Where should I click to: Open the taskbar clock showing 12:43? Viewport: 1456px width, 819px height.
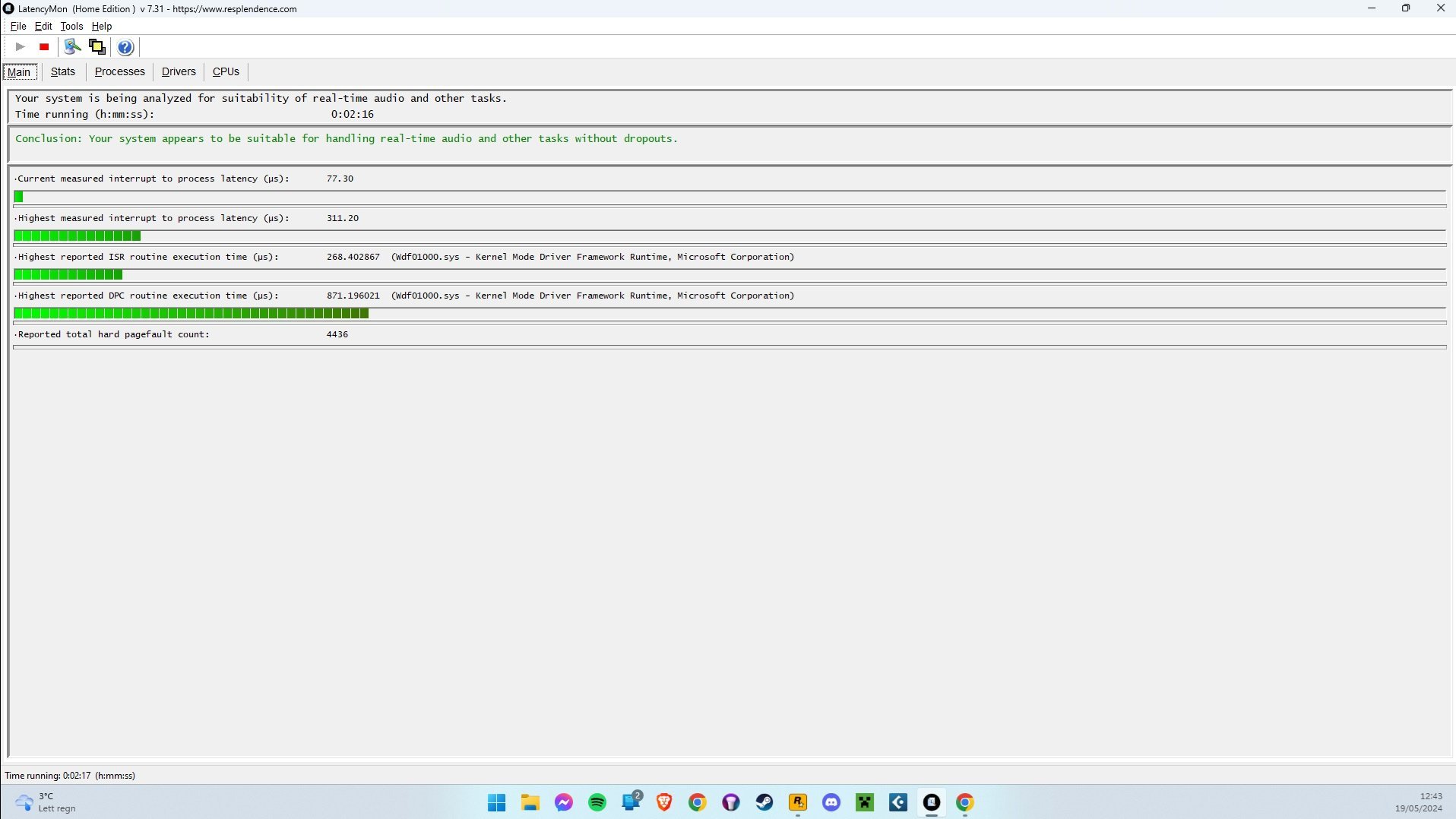click(1419, 802)
